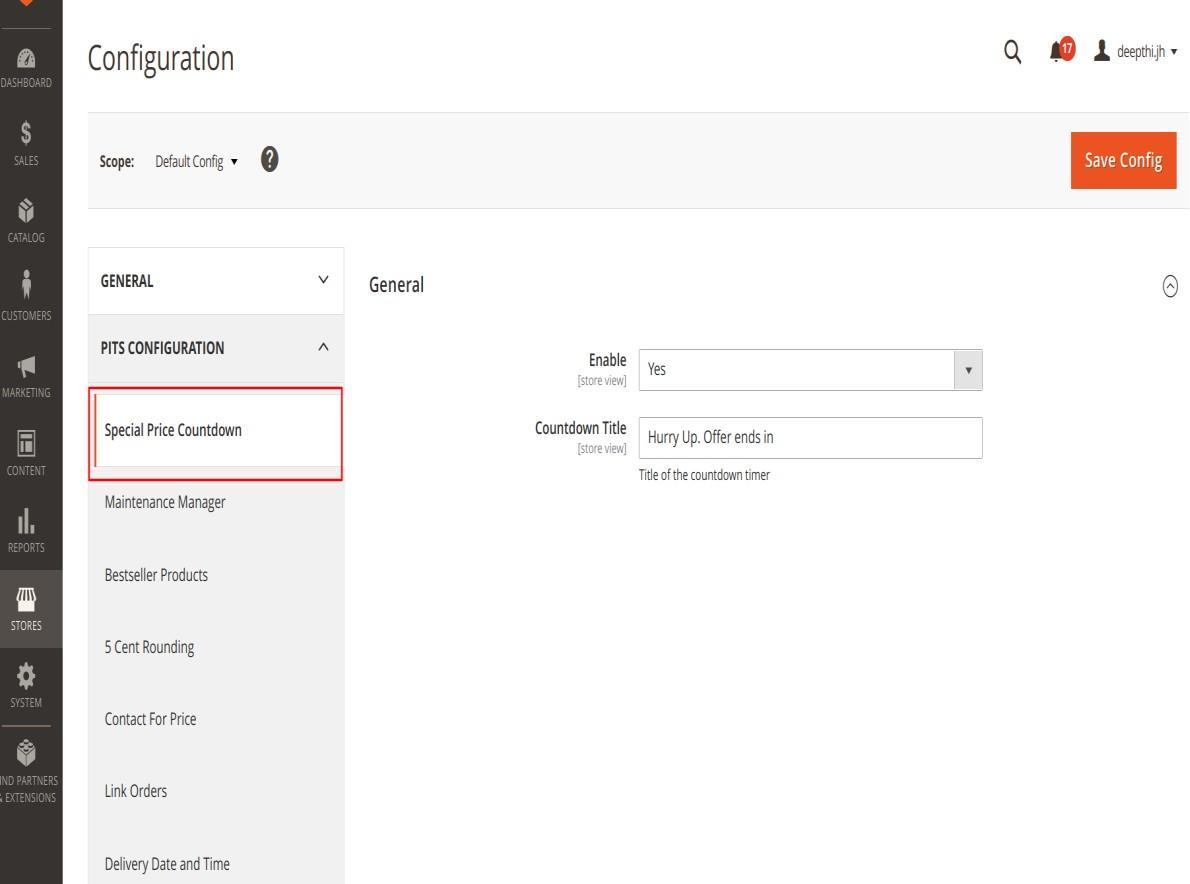Open the Sales menu icon

[x=30, y=143]
